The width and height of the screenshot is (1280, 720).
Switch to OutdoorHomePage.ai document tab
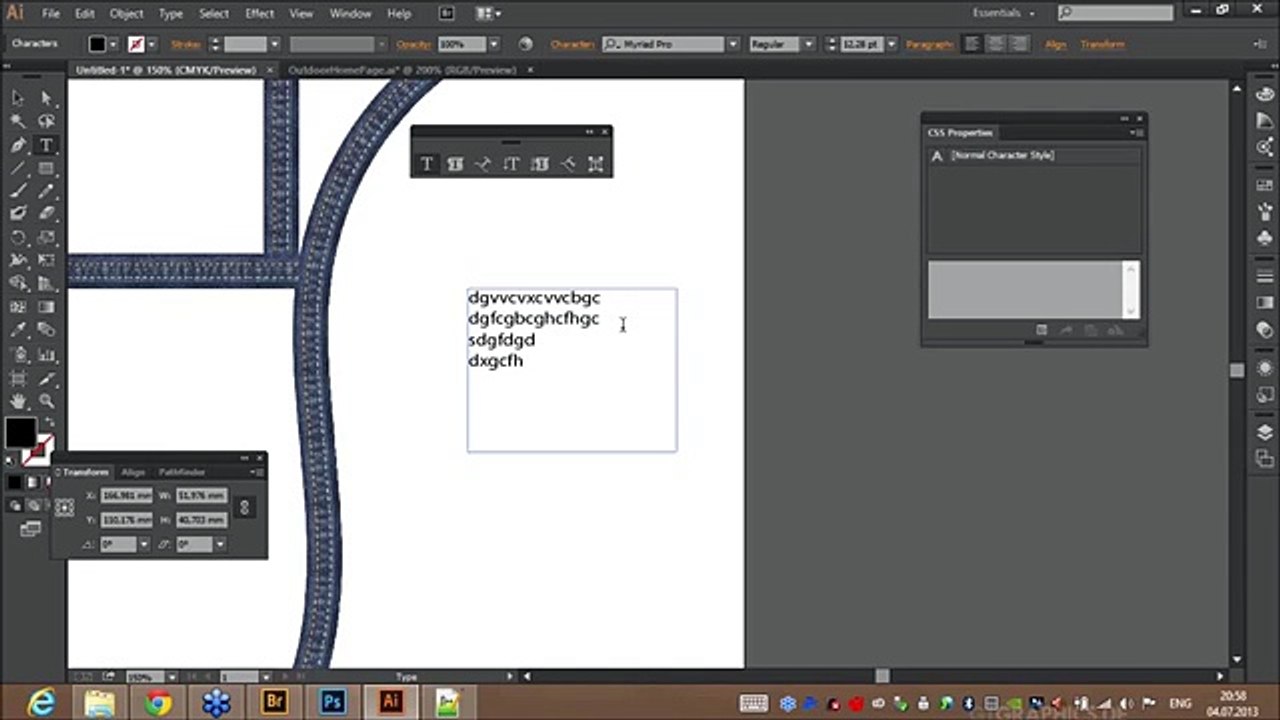(402, 70)
